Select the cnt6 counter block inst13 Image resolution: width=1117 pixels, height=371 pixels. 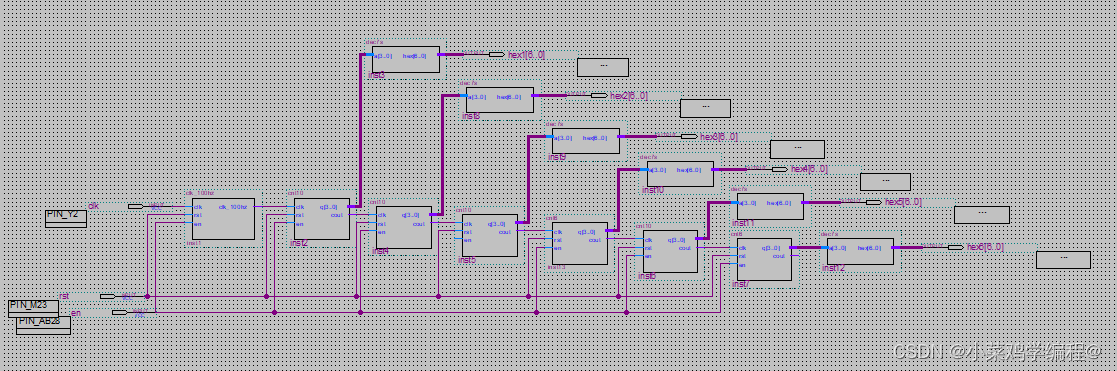tap(580, 244)
